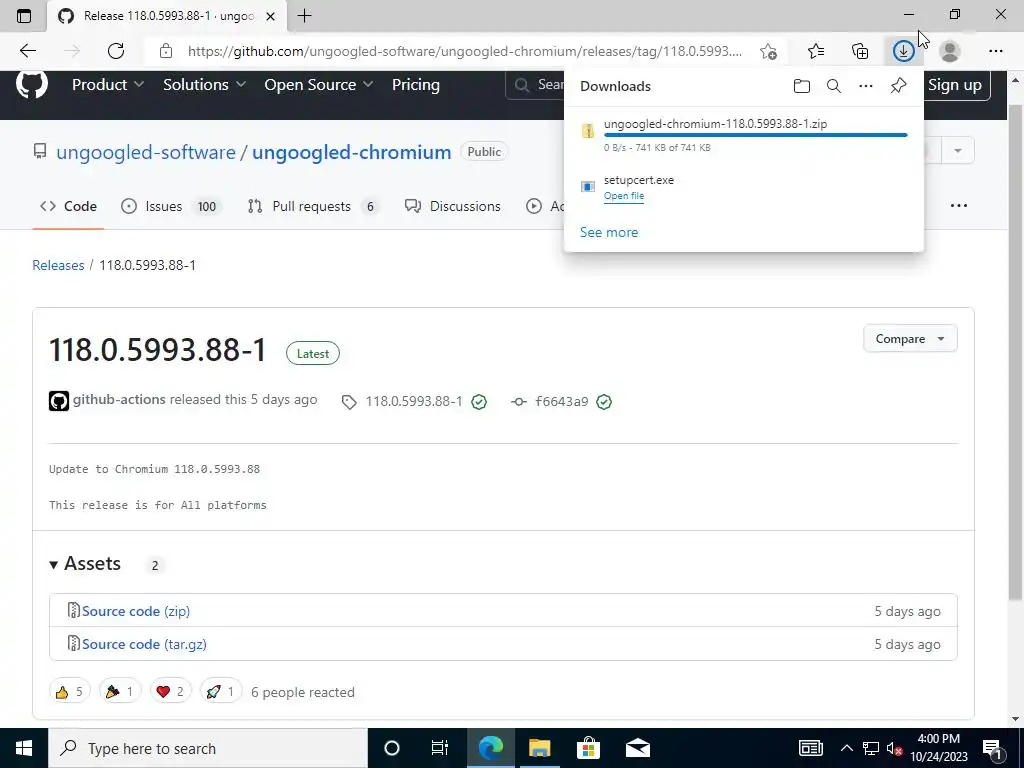
Task: Go to the GitHub homepage logo
Action: [x=32, y=85]
